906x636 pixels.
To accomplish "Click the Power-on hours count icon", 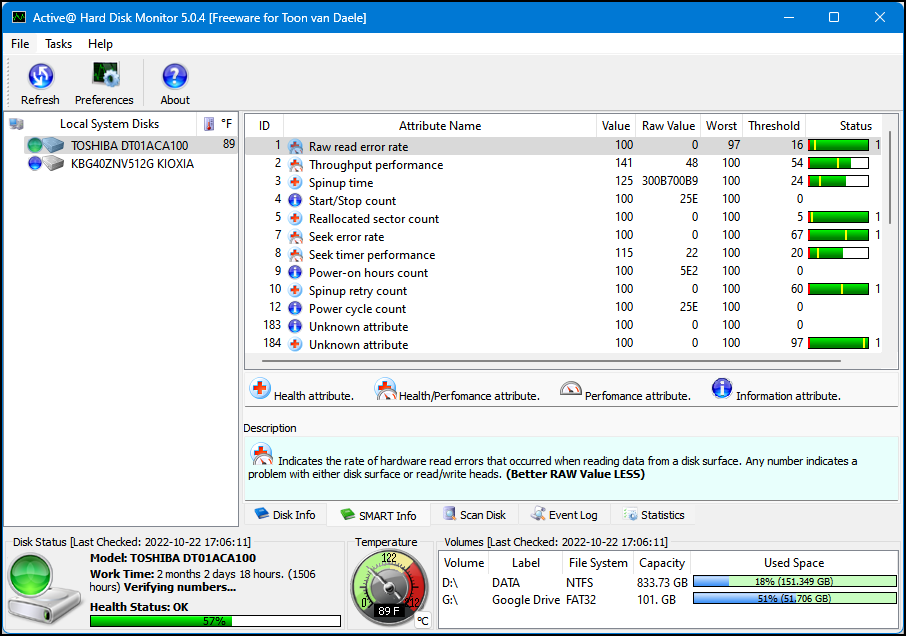I will 295,273.
